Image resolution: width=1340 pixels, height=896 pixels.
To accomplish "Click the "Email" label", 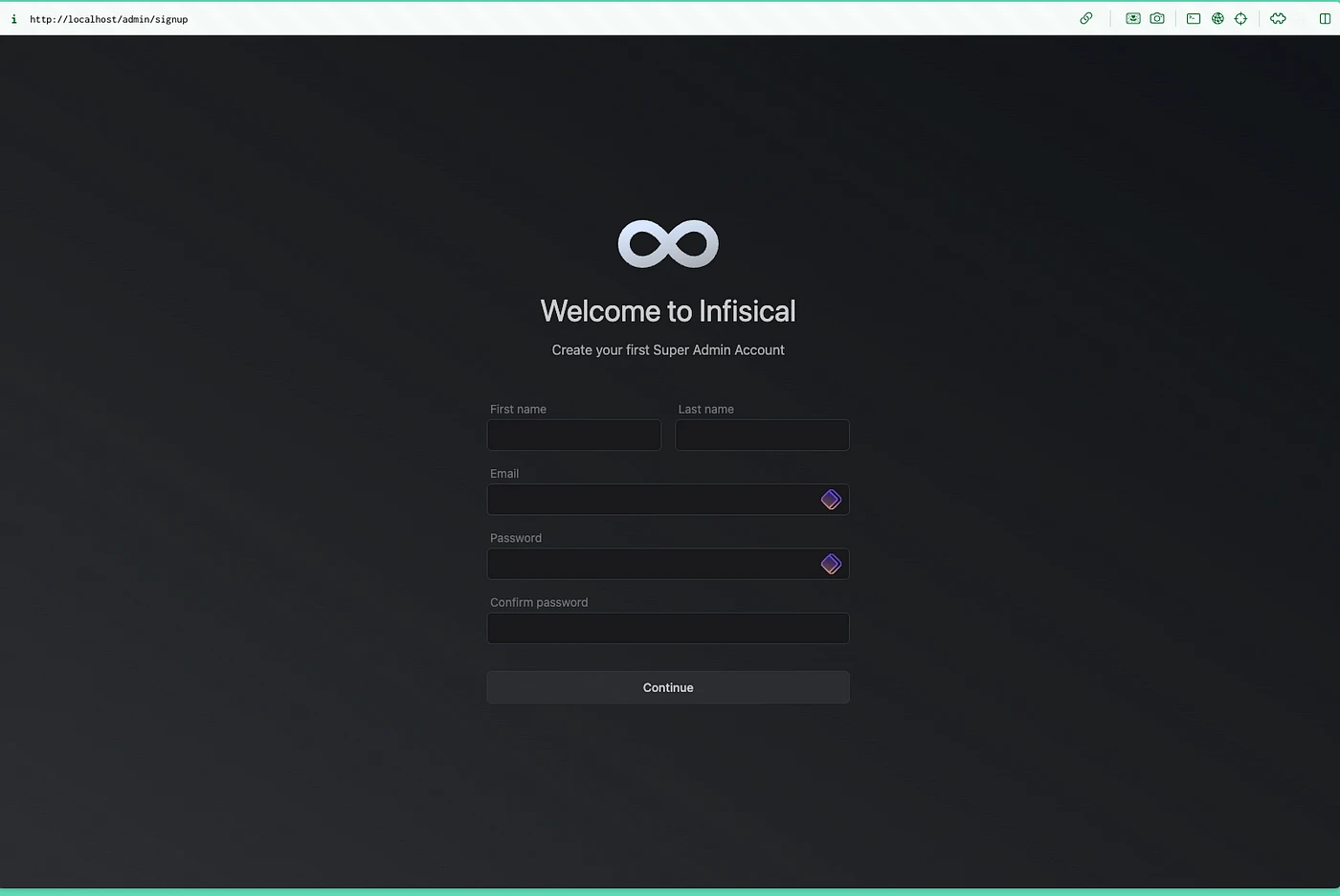I will [504, 474].
